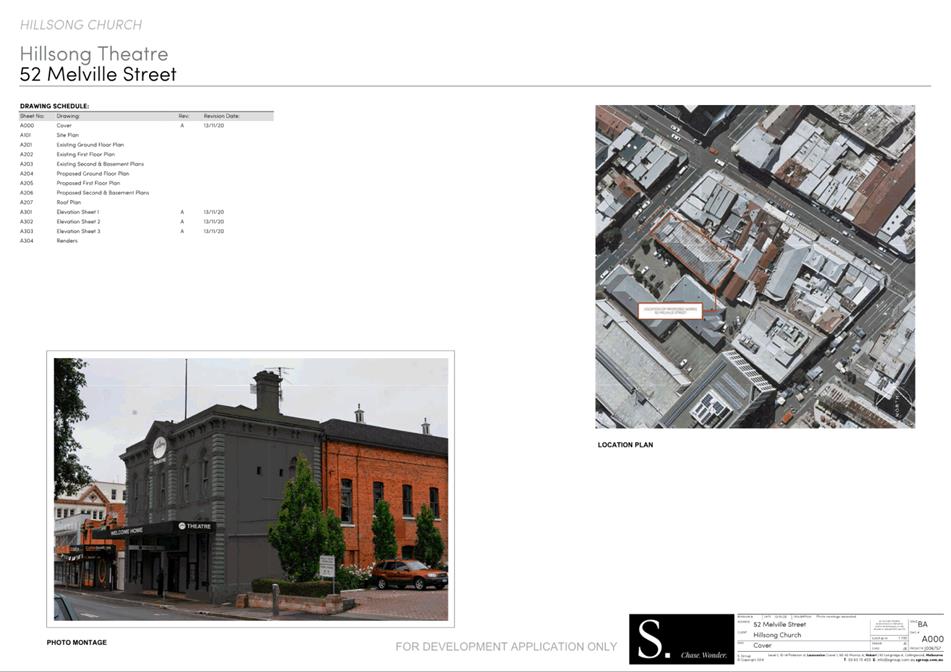Click the 'Roof Plan' drawing entry
Screen dimensions: 951x672
69,203
